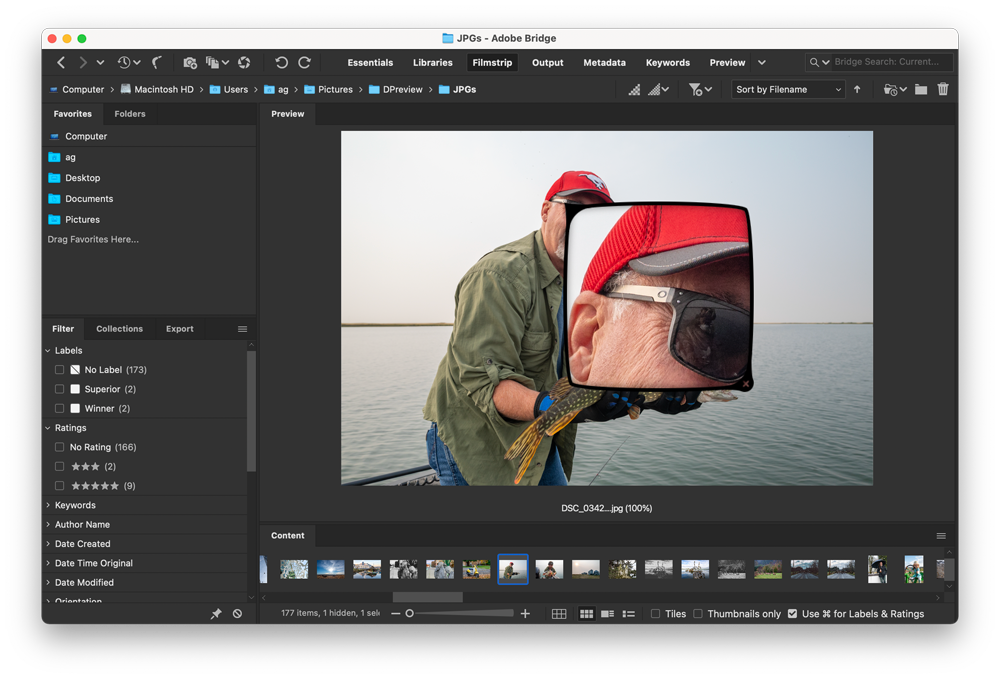Switch to the Essentials workspace
This screenshot has width=1000, height=679.
point(370,62)
